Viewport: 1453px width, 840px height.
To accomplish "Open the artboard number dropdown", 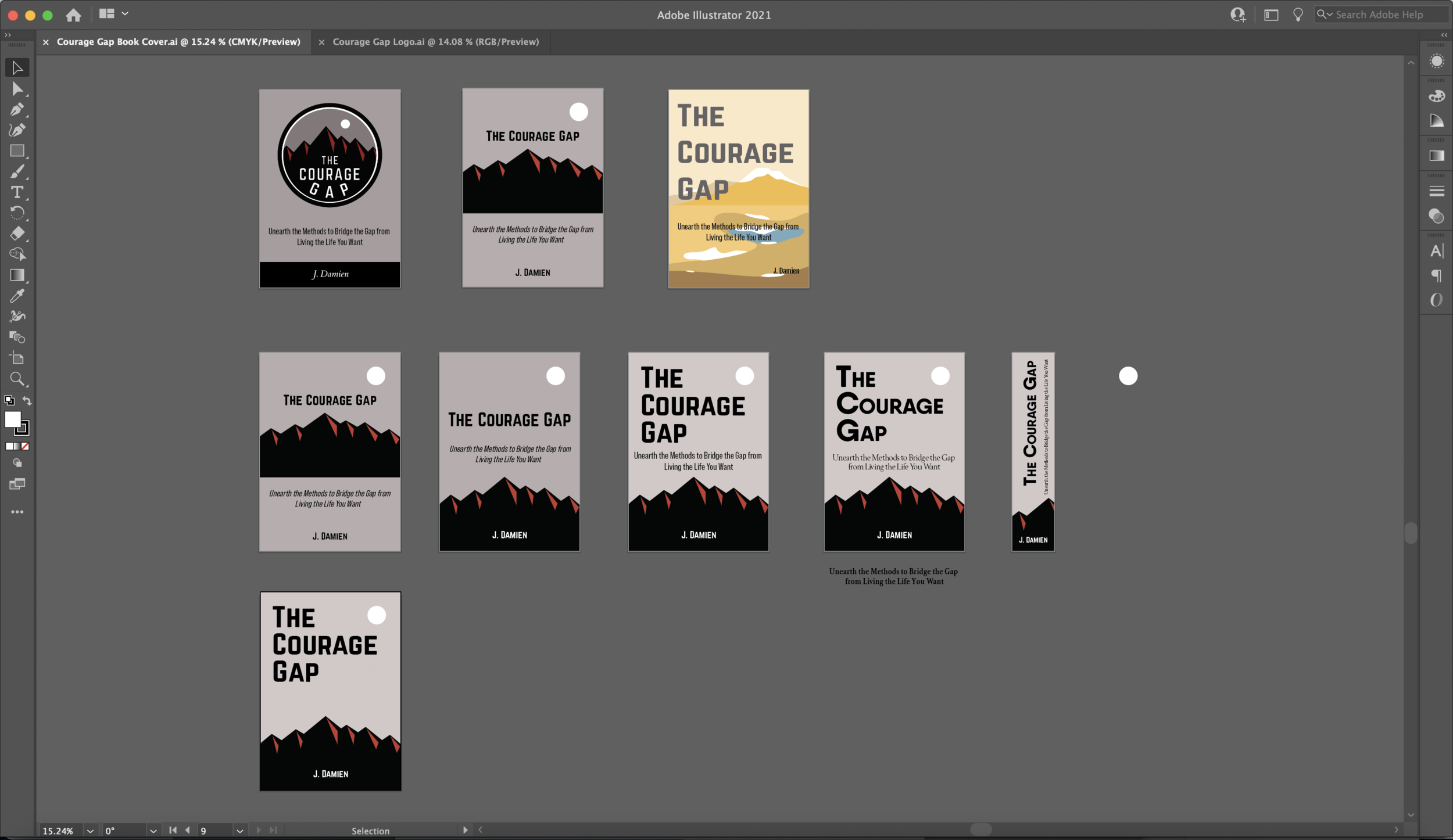I will pyautogui.click(x=239, y=831).
